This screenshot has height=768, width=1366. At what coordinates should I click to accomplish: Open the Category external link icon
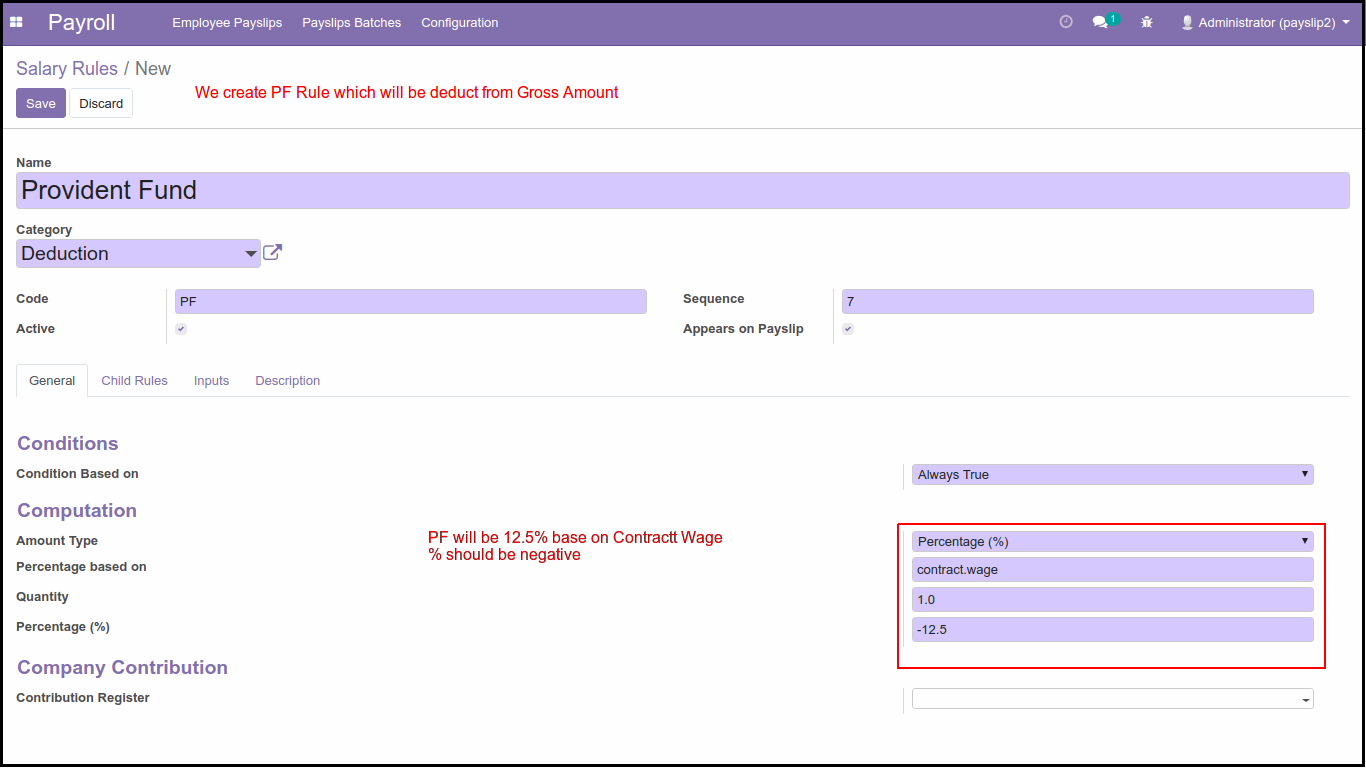click(x=272, y=253)
